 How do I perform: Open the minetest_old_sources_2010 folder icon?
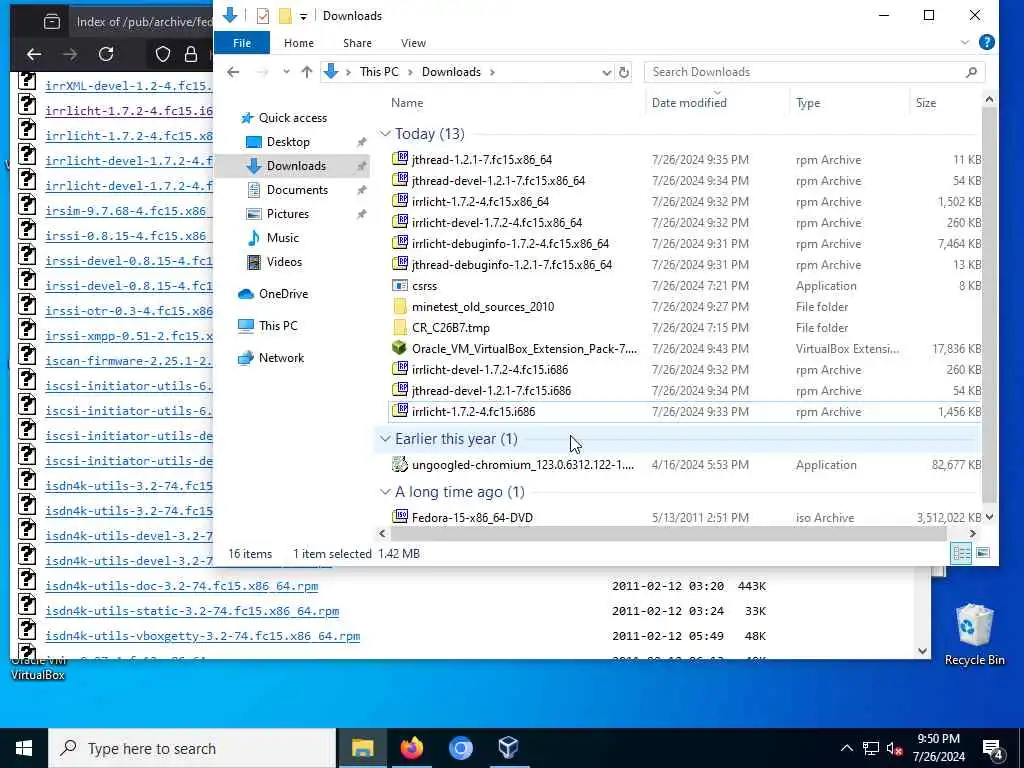[400, 306]
